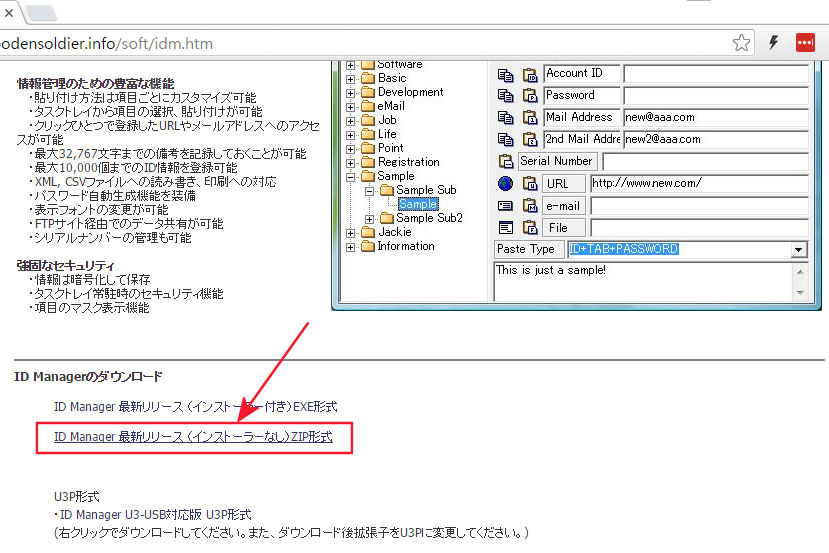829x553 pixels.
Task: Open the Paste Type dropdown arrow
Action: 798,250
